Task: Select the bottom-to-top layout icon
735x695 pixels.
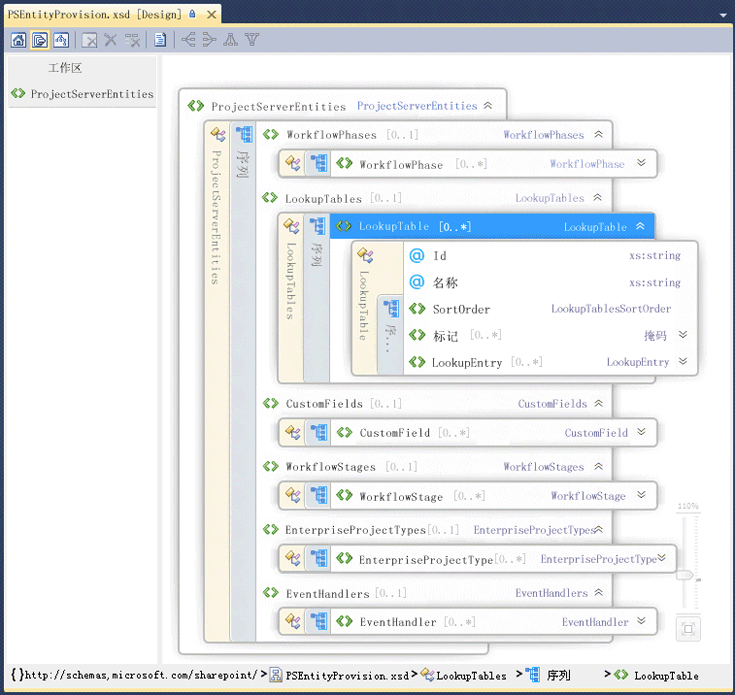Action: tap(252, 40)
